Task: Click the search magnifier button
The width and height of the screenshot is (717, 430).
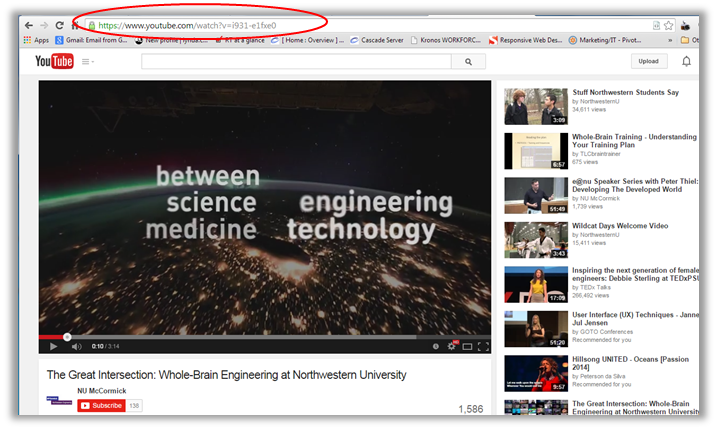Action: (x=468, y=61)
